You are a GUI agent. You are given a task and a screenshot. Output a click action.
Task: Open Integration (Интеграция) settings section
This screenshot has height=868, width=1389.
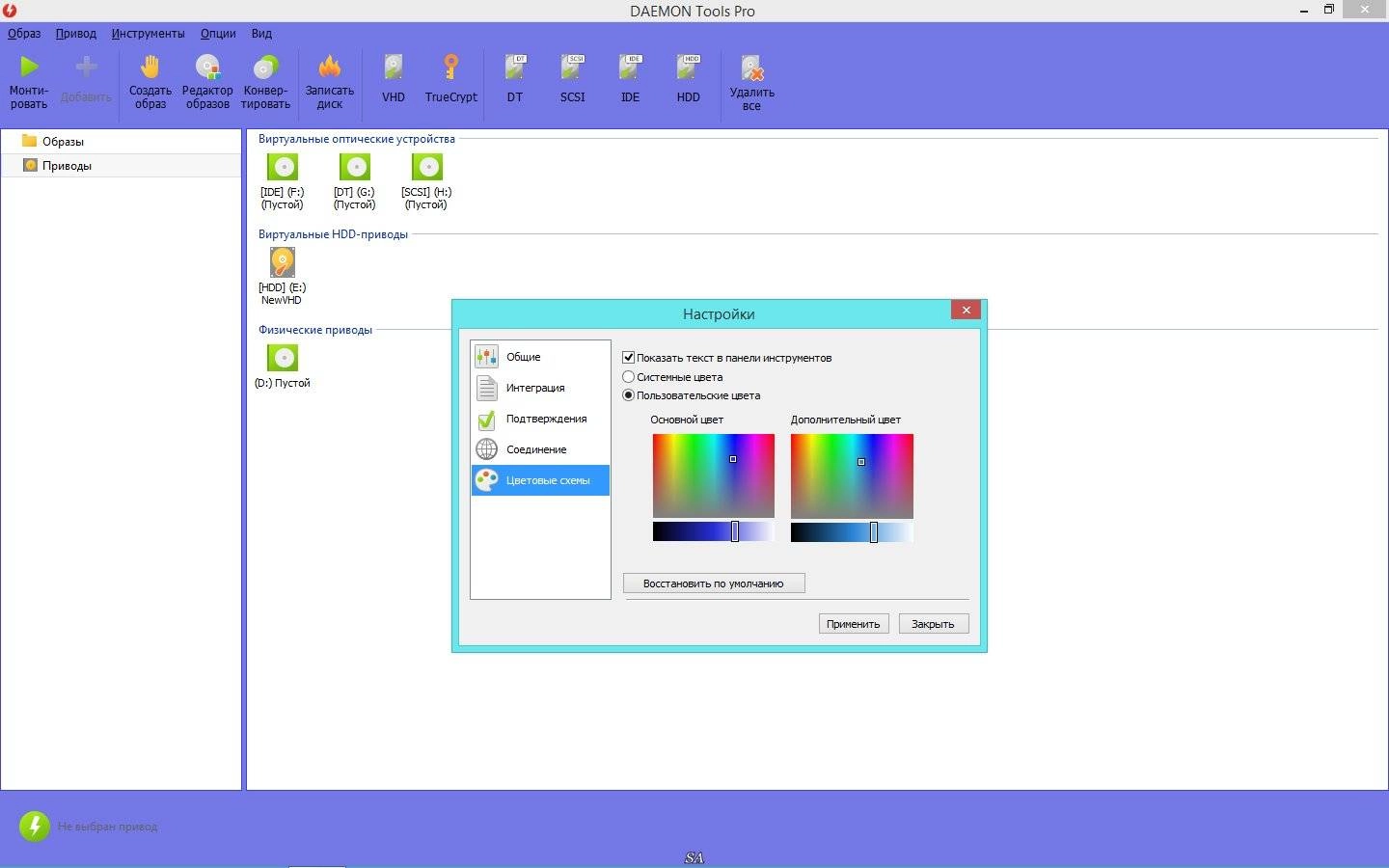tap(540, 388)
